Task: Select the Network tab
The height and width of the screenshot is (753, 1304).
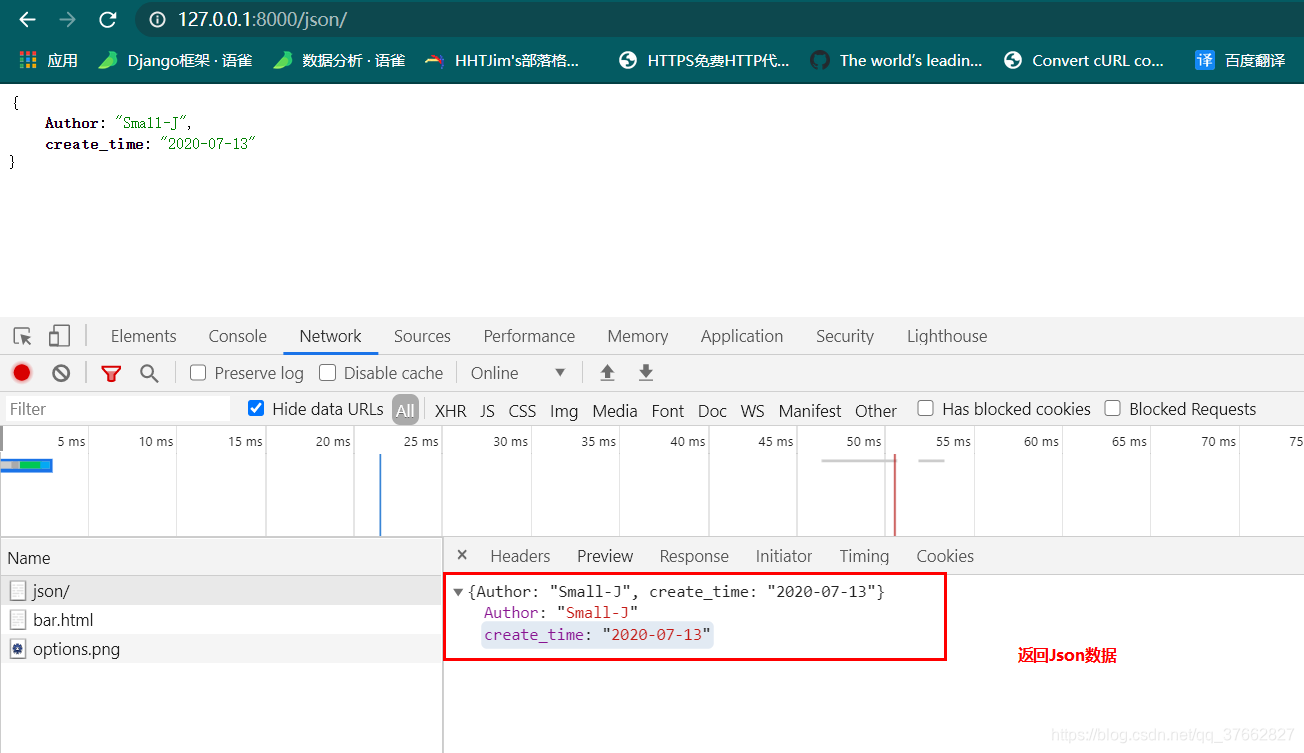Action: [330, 336]
